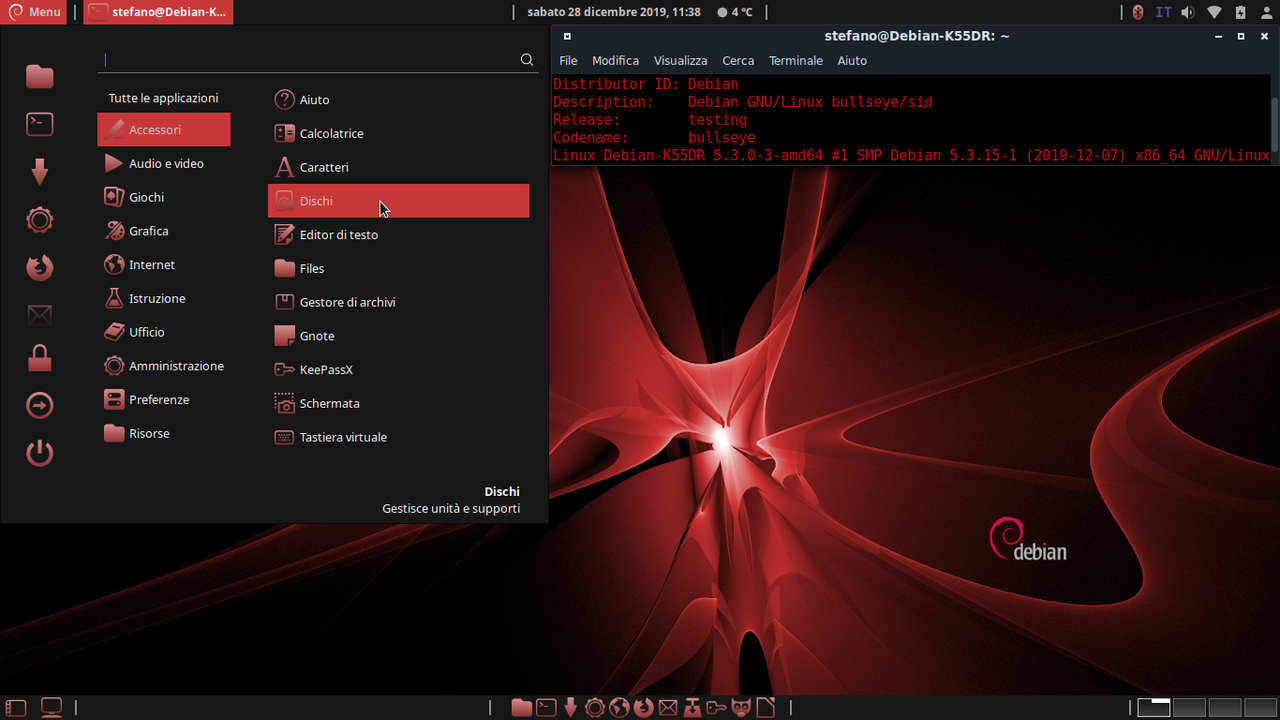The height and width of the screenshot is (720, 1280).
Task: Click the power shutdown icon
Action: pos(40,453)
